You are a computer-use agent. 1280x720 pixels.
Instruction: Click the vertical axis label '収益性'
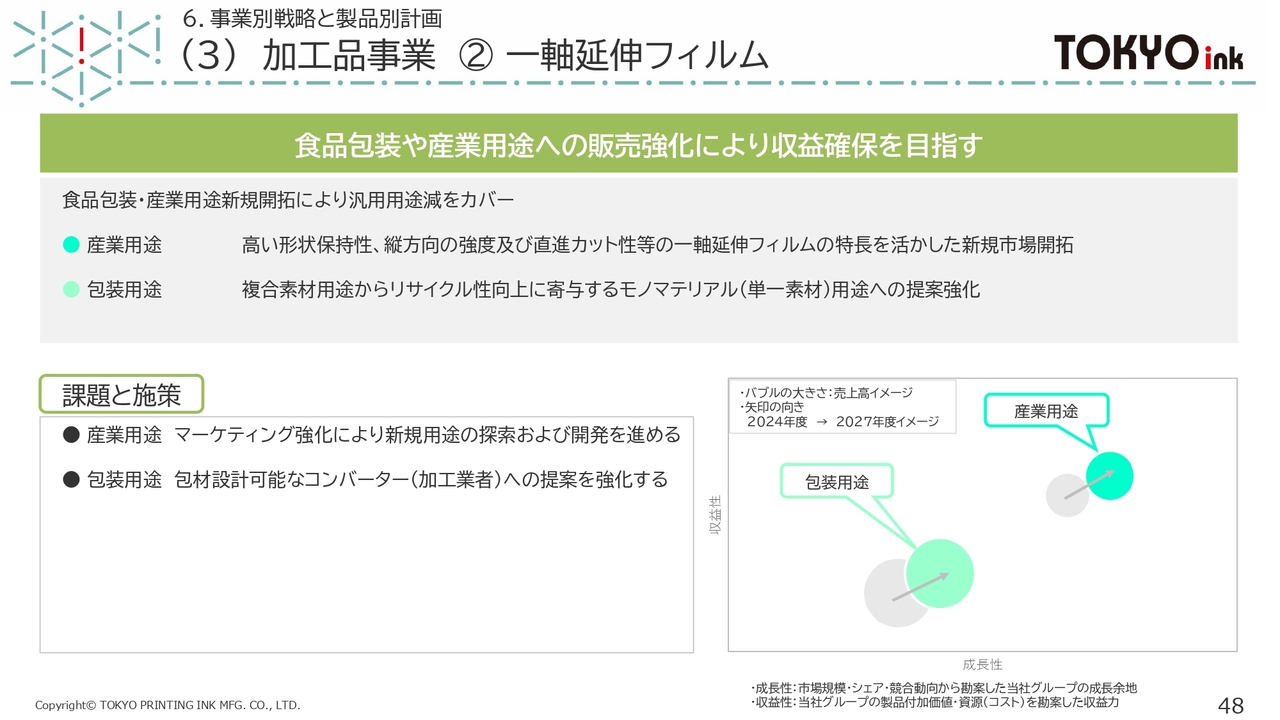click(x=716, y=516)
